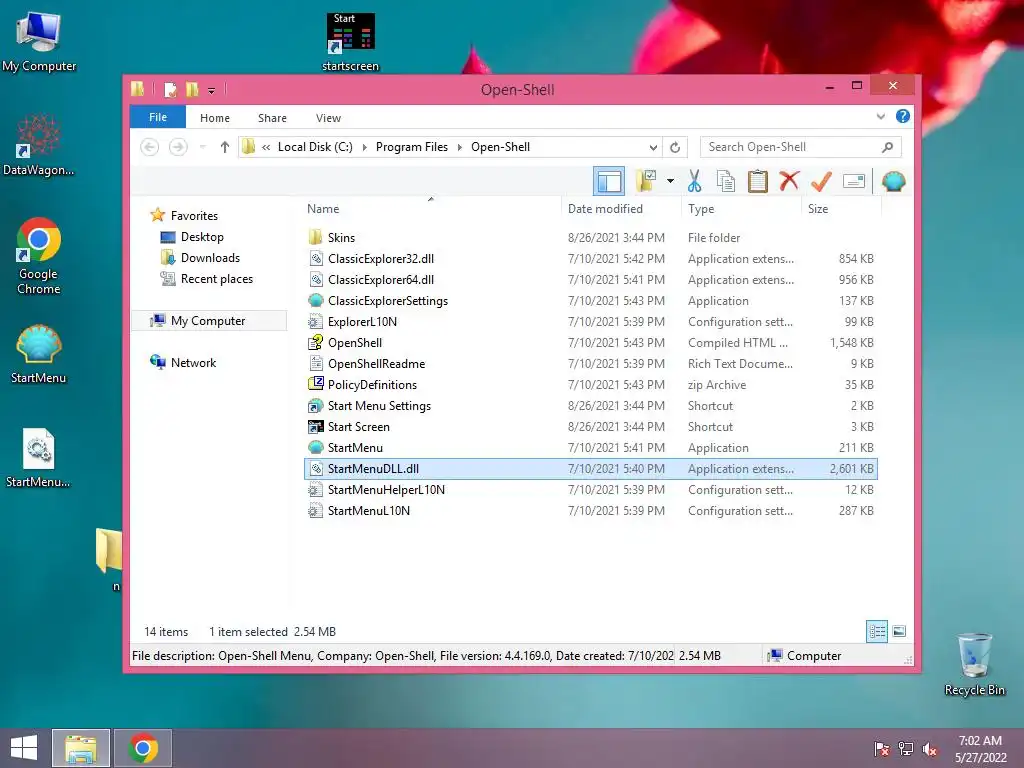1024x768 pixels.
Task: Click the Paste clipboard icon
Action: click(x=758, y=181)
